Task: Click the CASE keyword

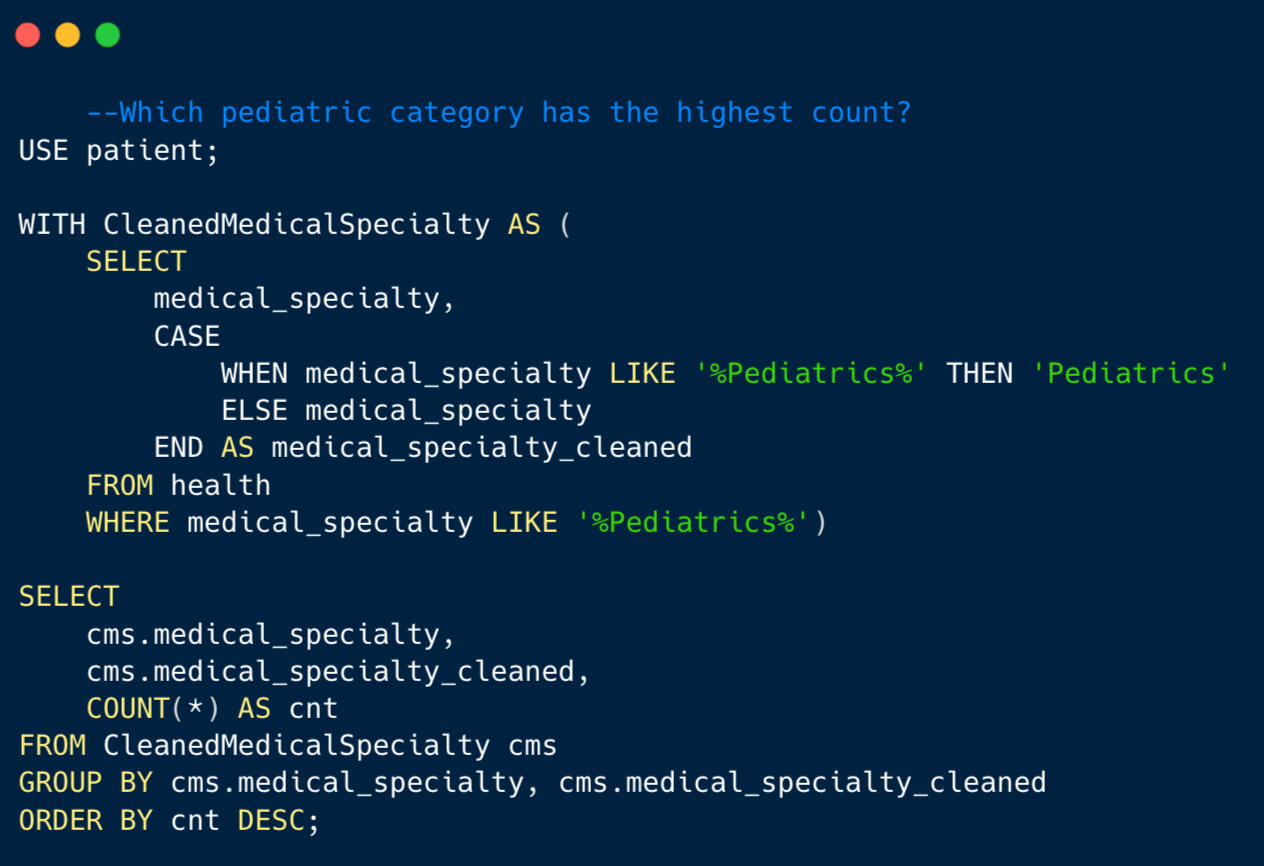Action: (187, 336)
